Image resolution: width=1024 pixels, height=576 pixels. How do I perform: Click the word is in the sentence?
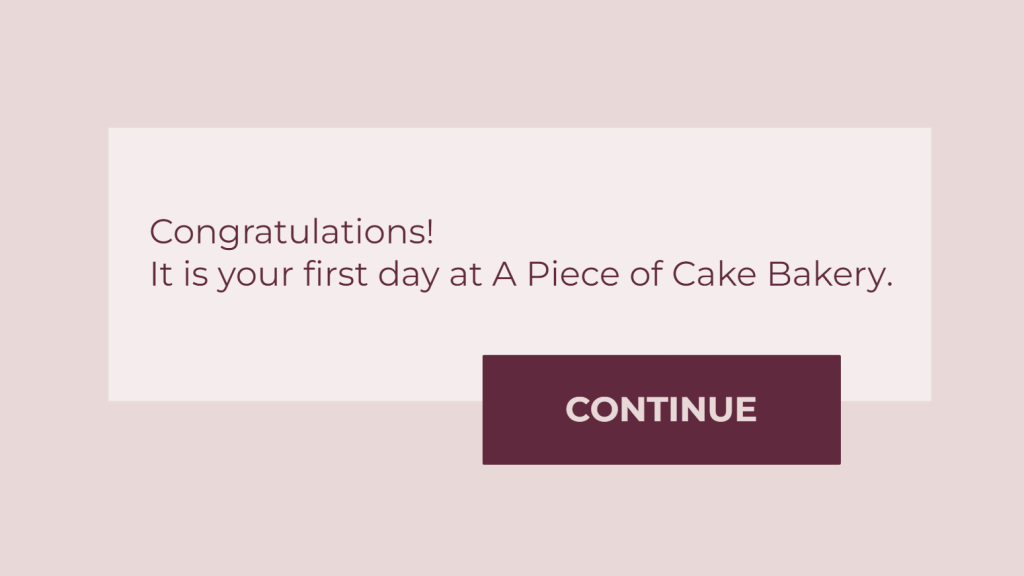coord(196,274)
